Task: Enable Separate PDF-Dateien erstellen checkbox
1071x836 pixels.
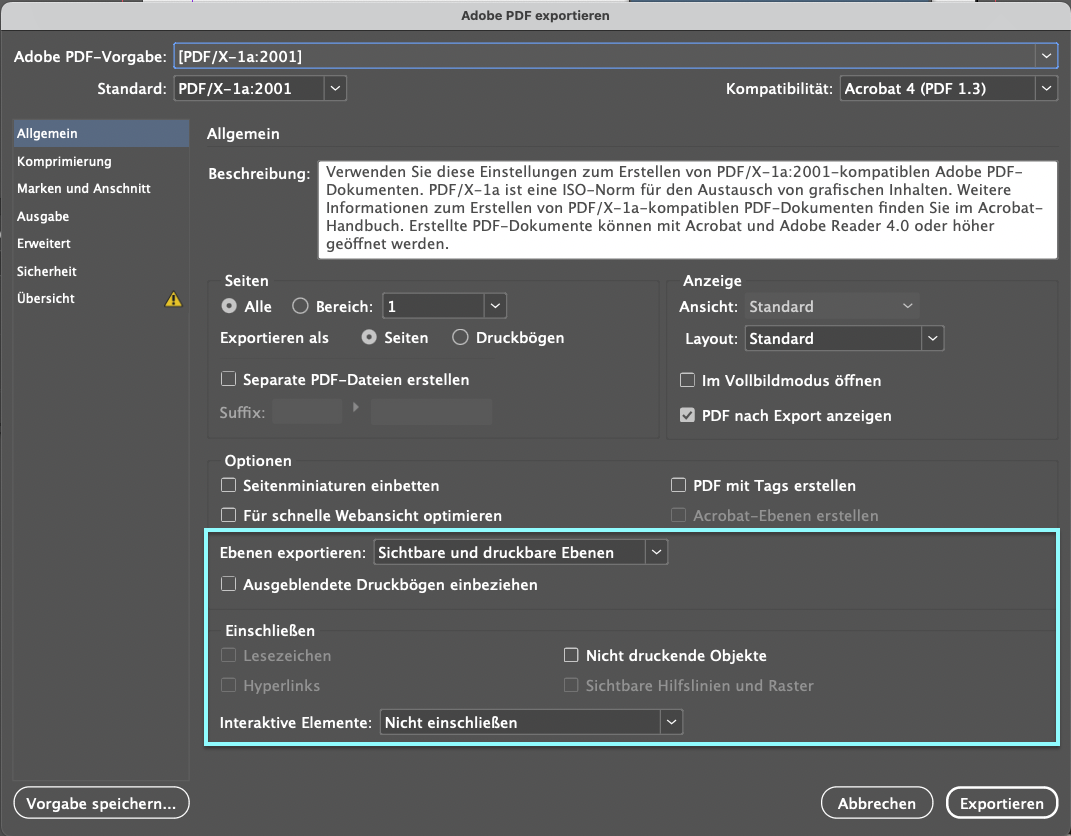Action: click(x=229, y=379)
